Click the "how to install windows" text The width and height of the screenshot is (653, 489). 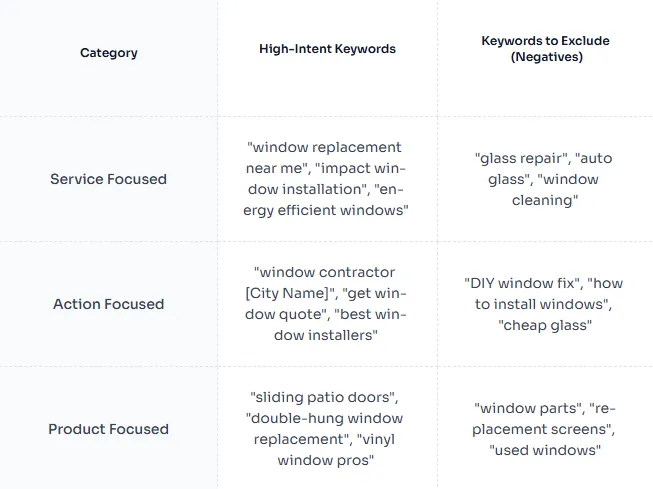coord(543,294)
